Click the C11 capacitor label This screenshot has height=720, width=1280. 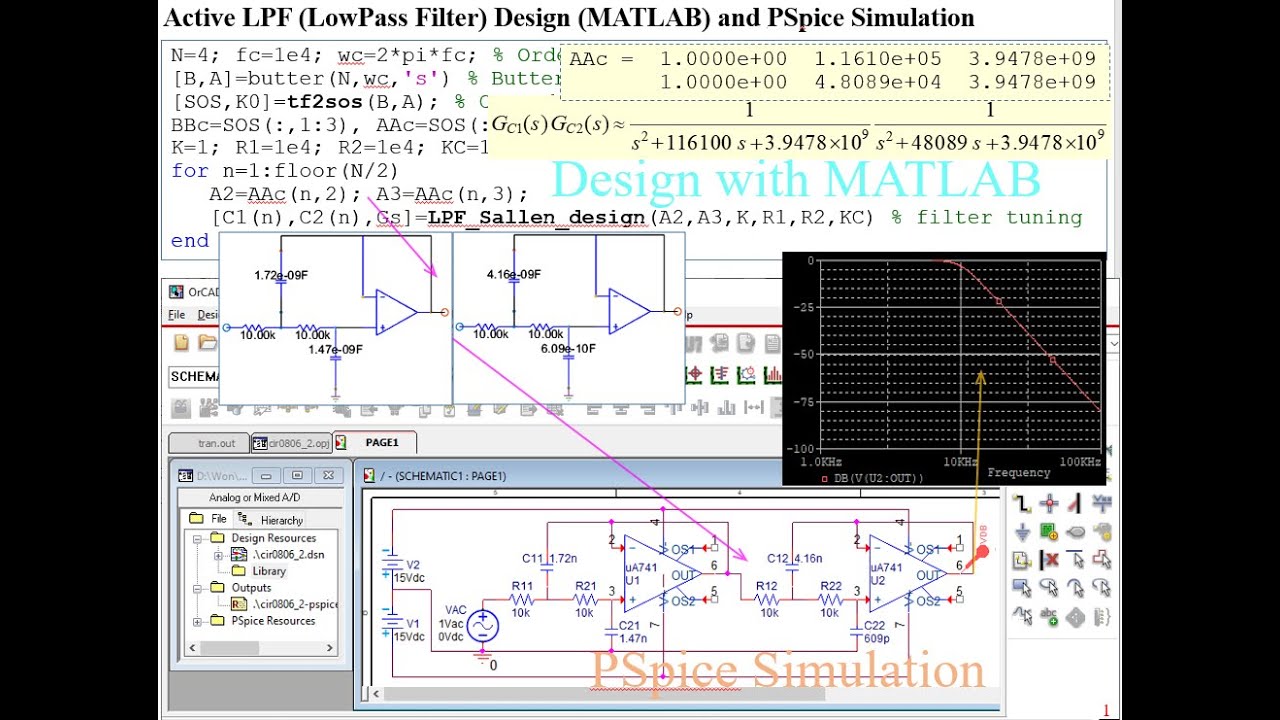pos(532,558)
